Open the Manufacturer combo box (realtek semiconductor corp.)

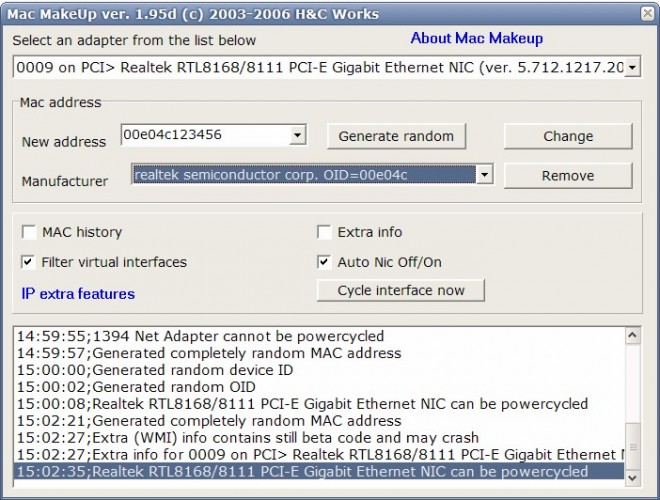pos(312,174)
